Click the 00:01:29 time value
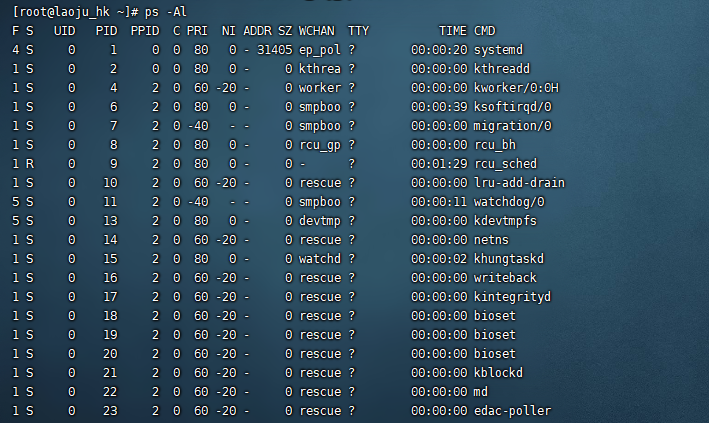Screen dimensions: 709x423 point(439,163)
